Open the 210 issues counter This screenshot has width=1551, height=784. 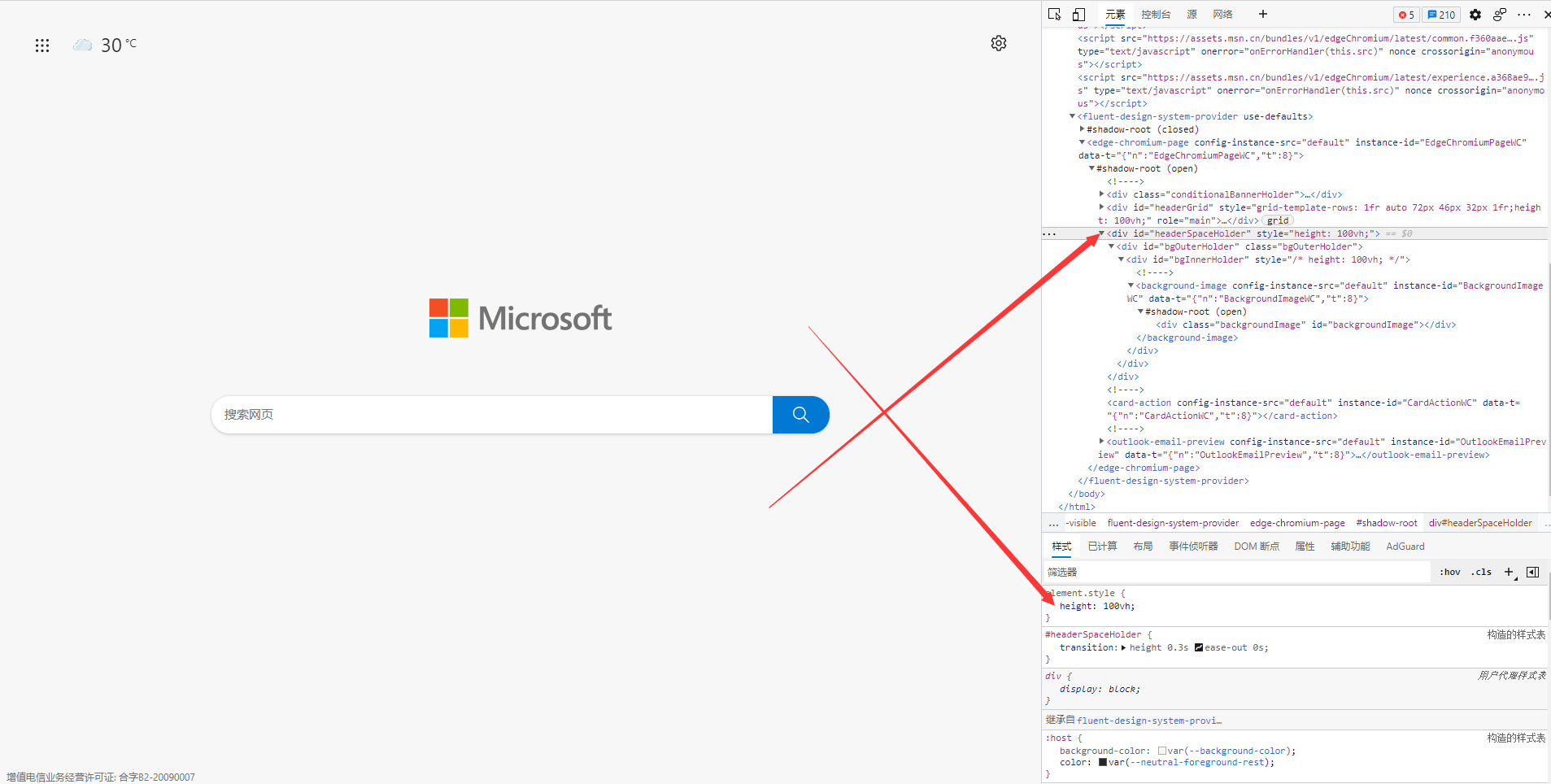[1441, 15]
